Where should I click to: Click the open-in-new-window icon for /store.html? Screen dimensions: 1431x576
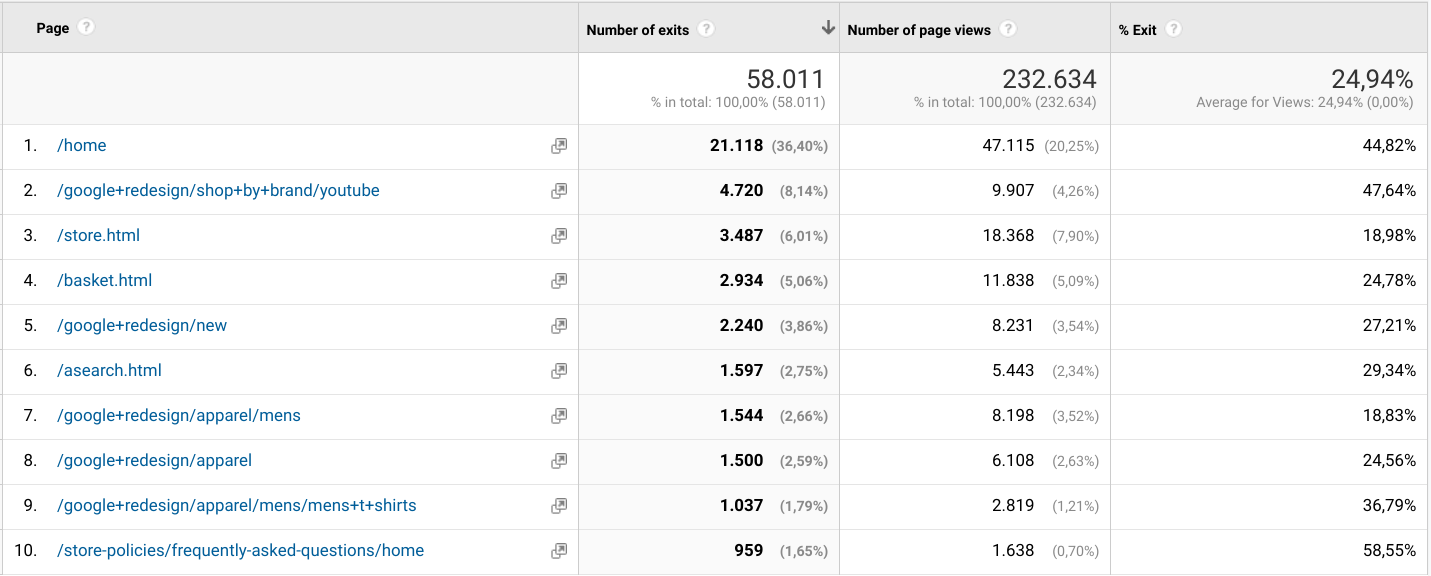559,236
